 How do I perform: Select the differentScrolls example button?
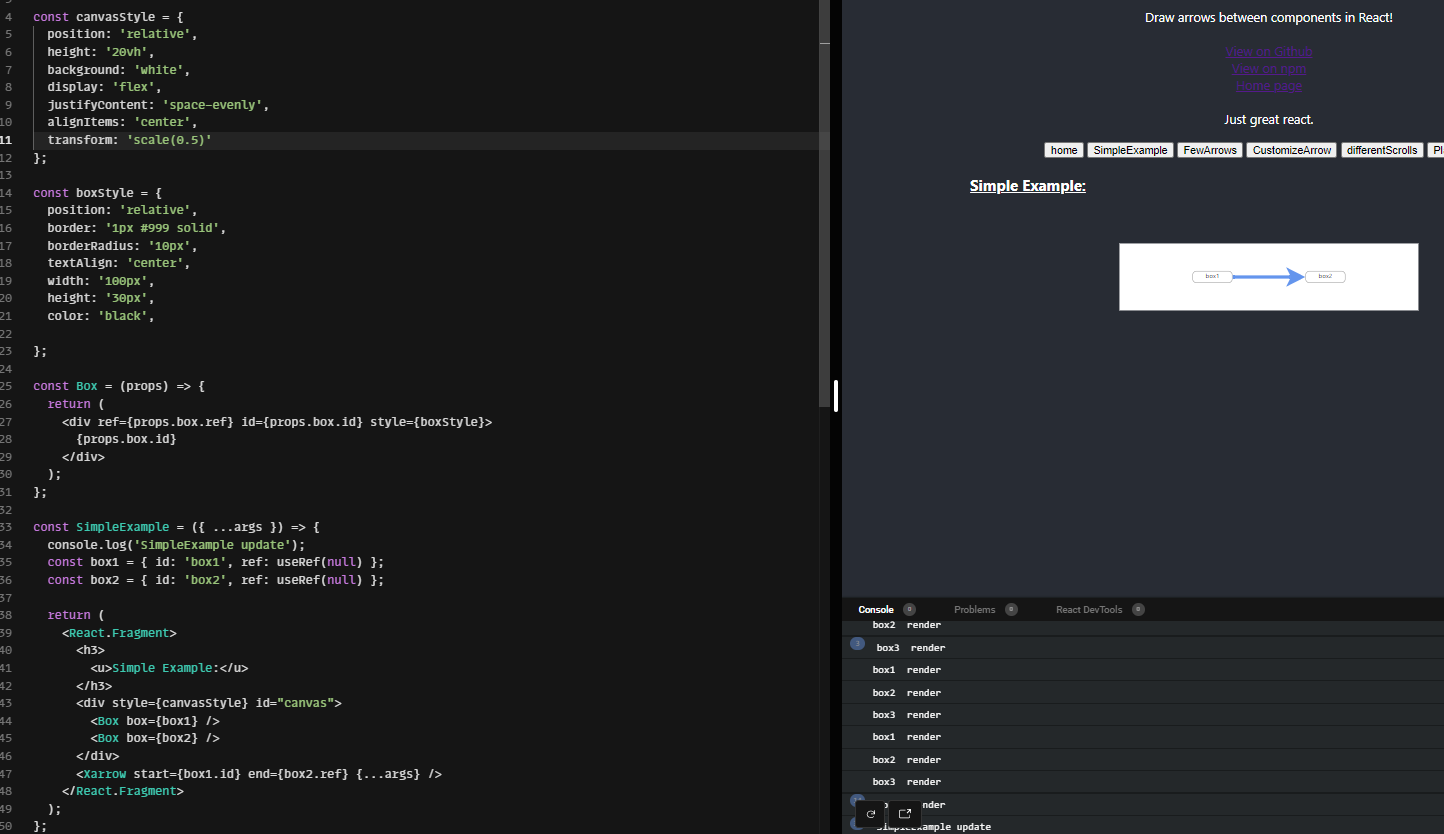point(1382,149)
